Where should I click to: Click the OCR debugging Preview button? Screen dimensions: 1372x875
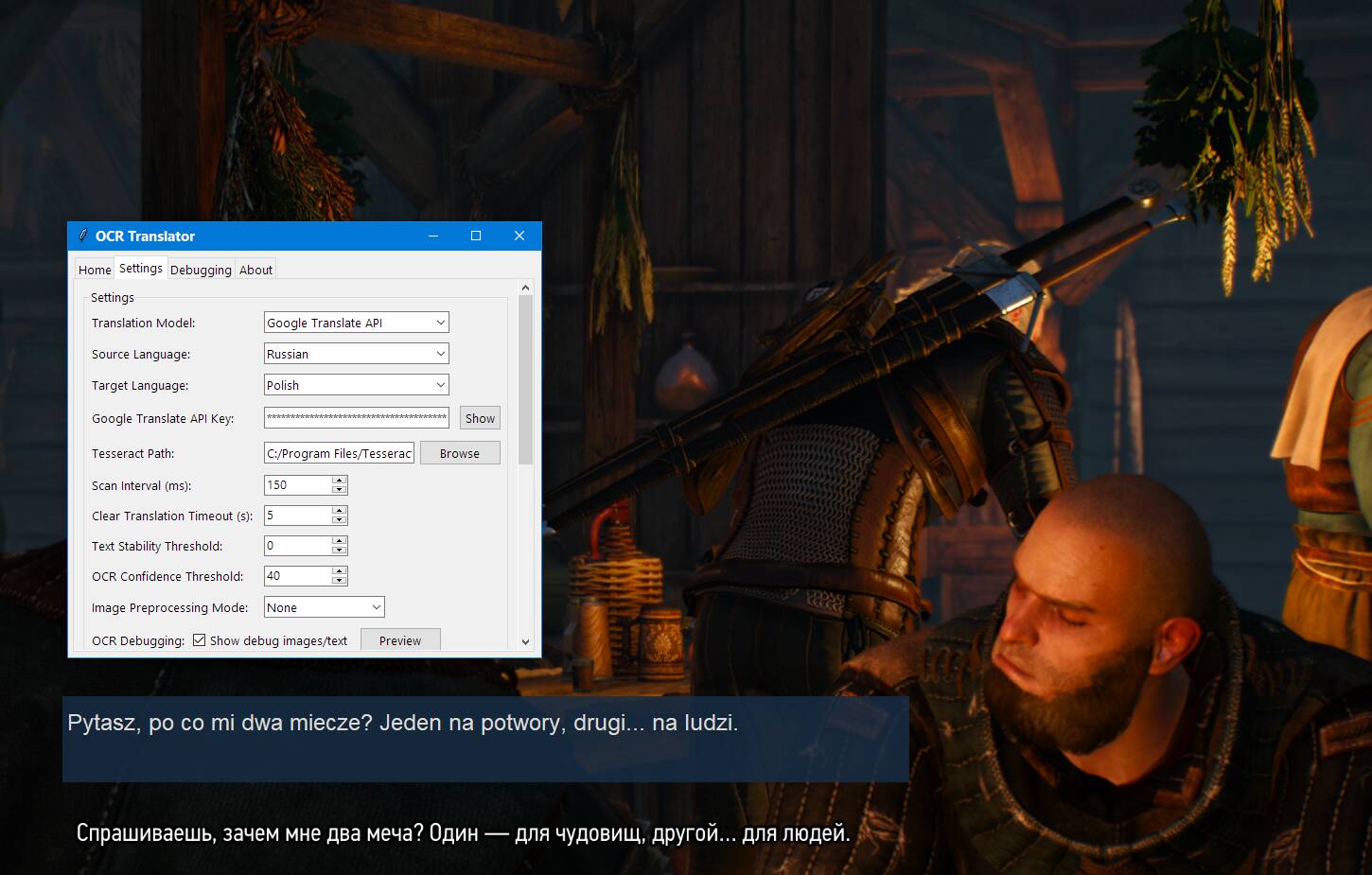(x=400, y=640)
